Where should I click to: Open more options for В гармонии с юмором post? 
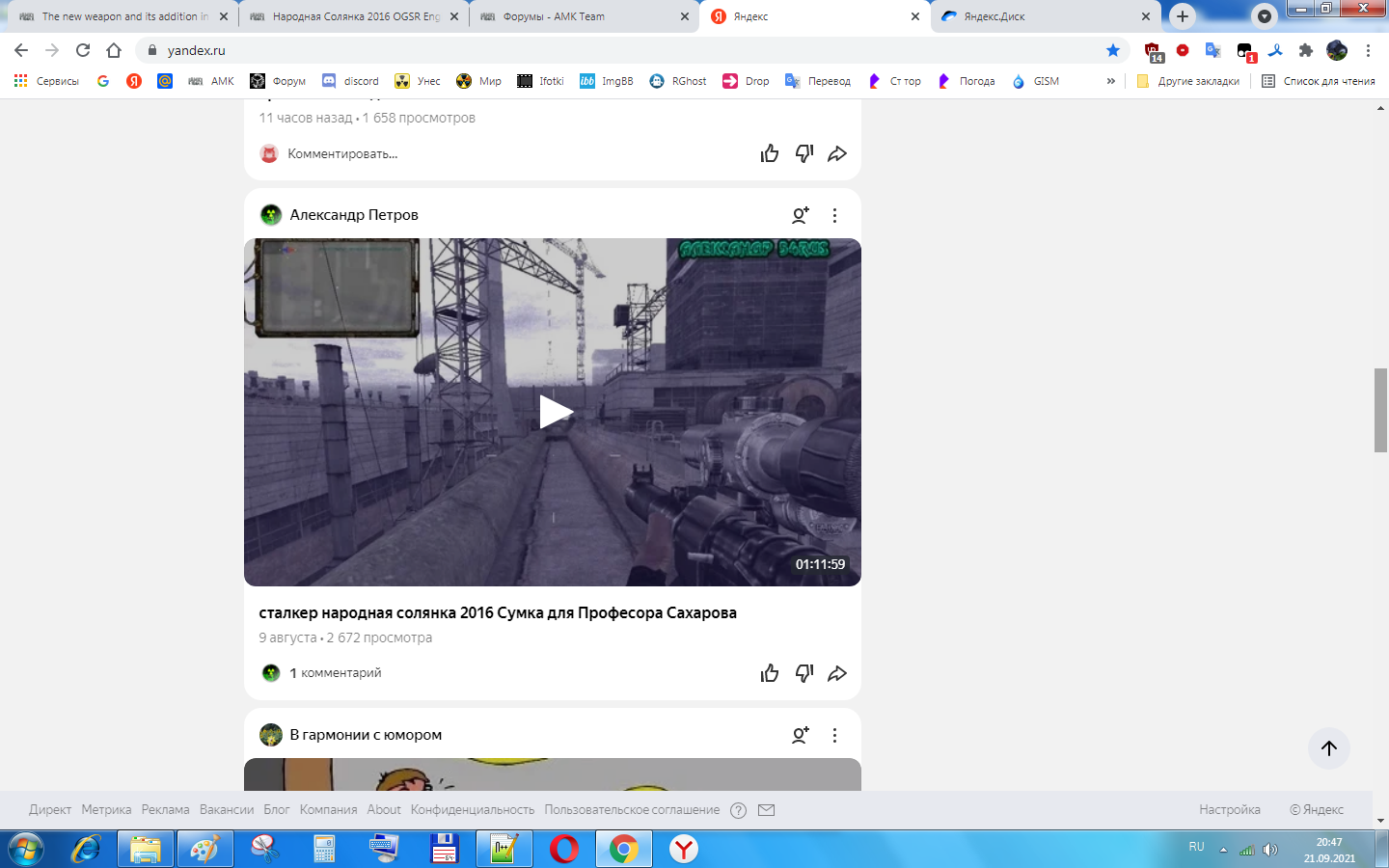click(834, 735)
